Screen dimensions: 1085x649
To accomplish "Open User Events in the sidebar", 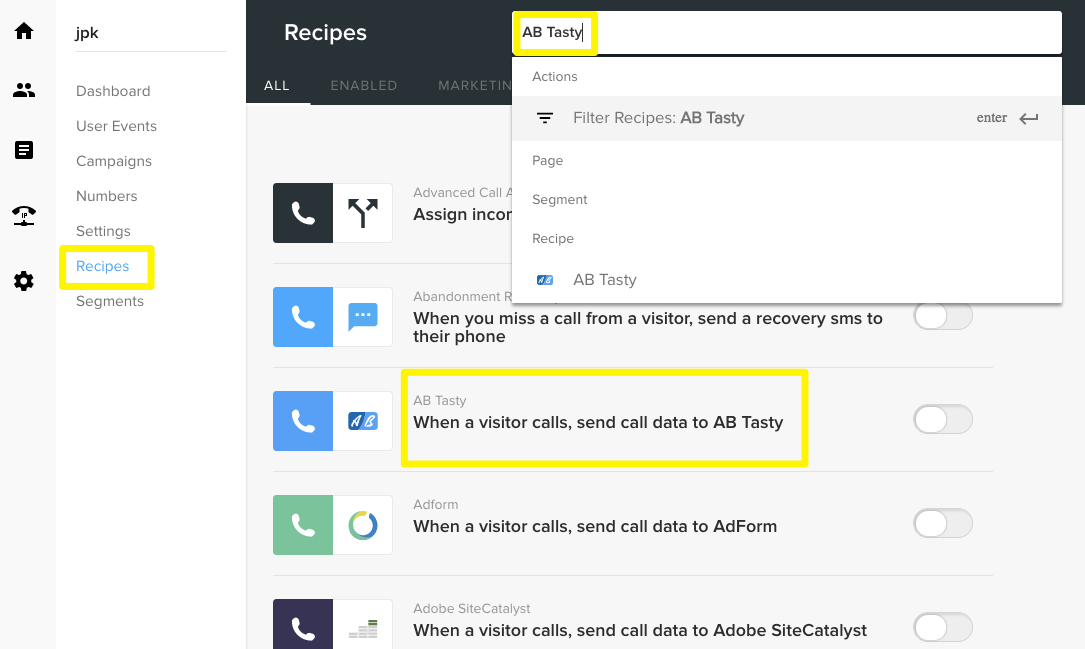I will [116, 127].
